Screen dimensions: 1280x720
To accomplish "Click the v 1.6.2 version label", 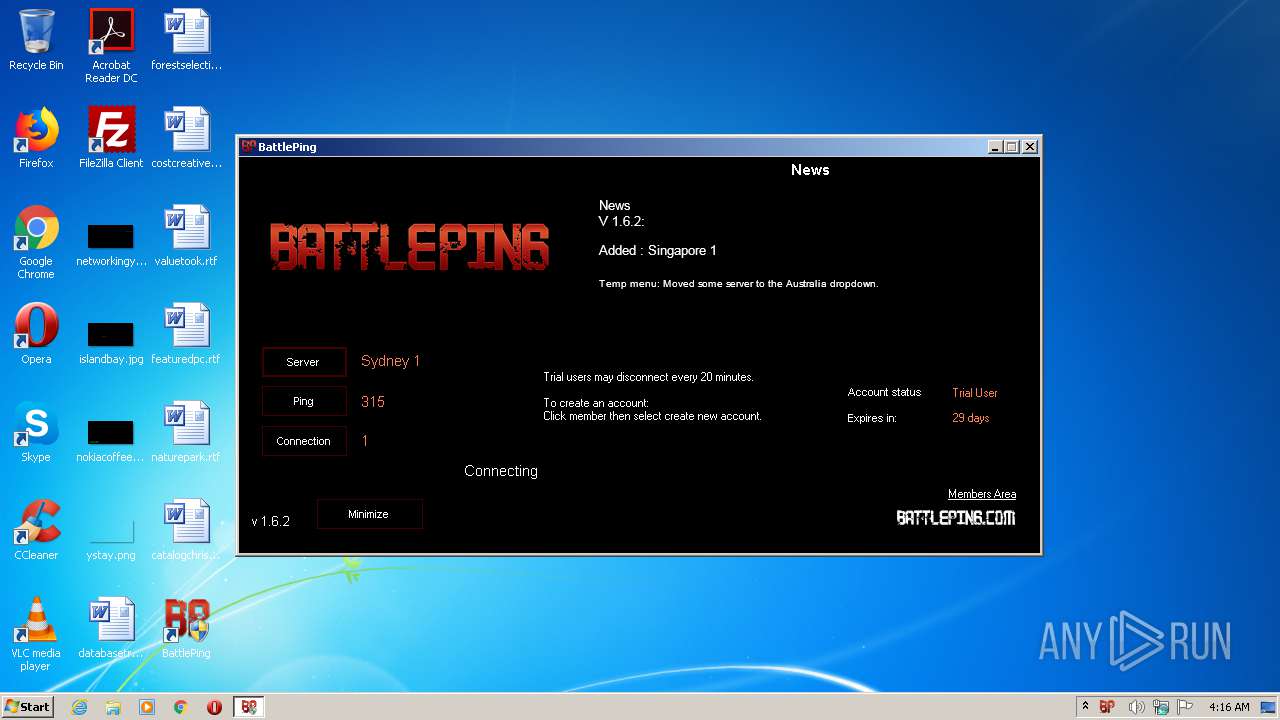I will point(271,521).
